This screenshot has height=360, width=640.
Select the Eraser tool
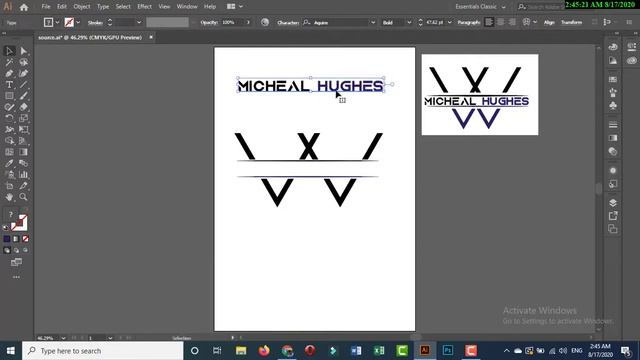(23, 107)
